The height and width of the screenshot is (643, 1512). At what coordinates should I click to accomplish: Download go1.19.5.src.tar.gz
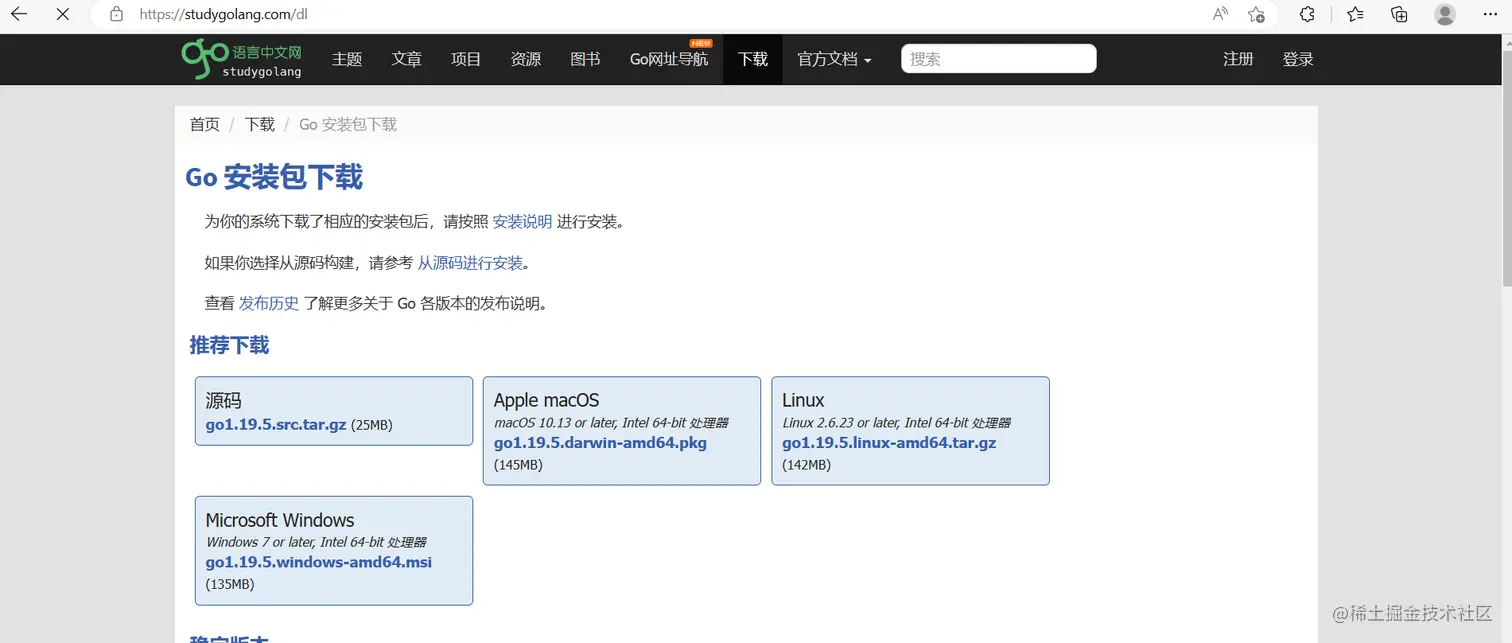pos(276,424)
